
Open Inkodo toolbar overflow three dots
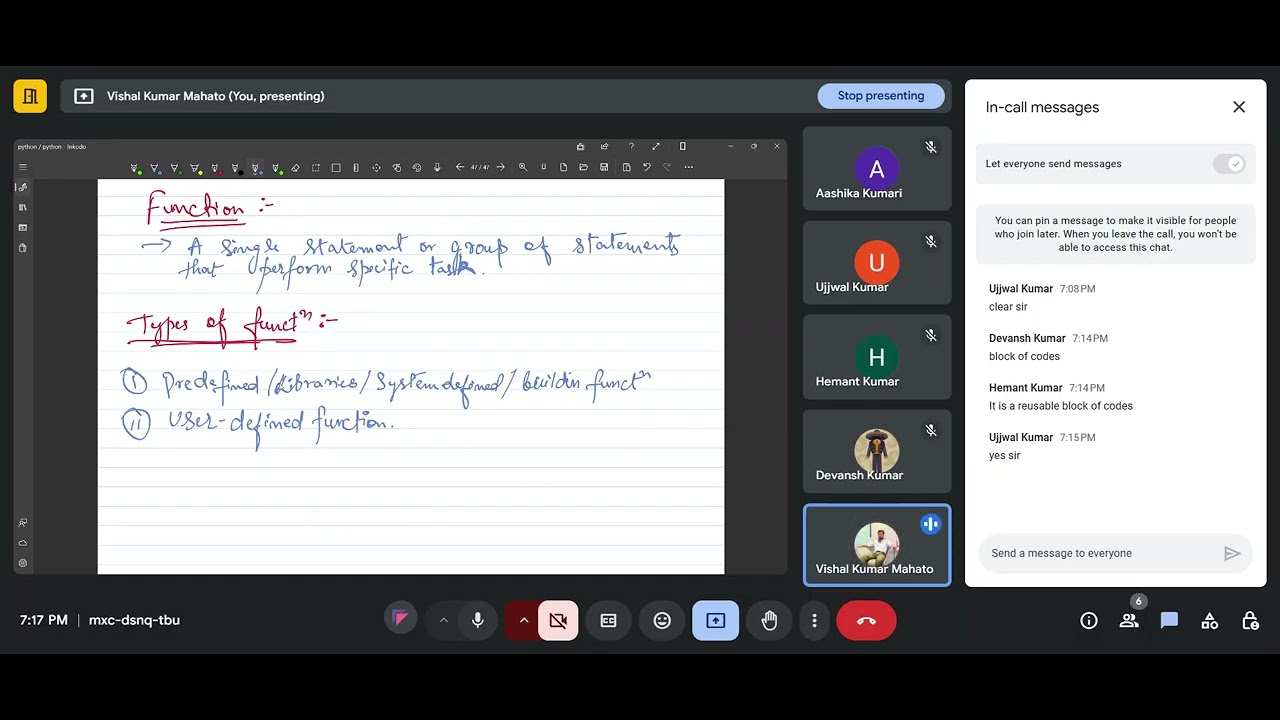[689, 167]
